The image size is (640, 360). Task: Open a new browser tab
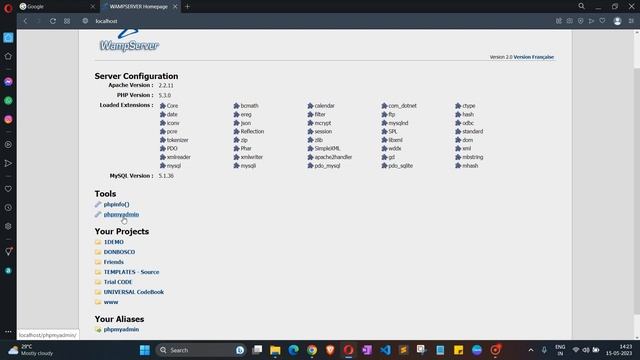(187, 7)
